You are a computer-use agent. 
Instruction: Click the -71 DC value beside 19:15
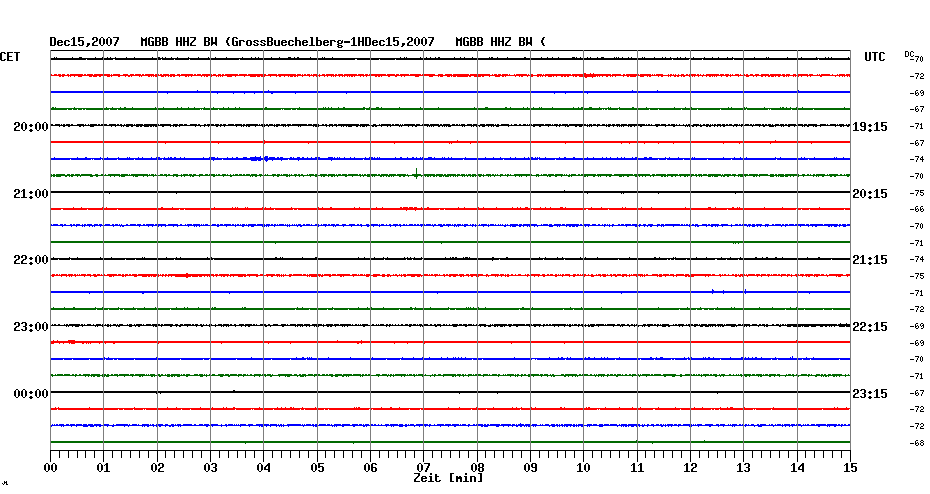click(917, 126)
